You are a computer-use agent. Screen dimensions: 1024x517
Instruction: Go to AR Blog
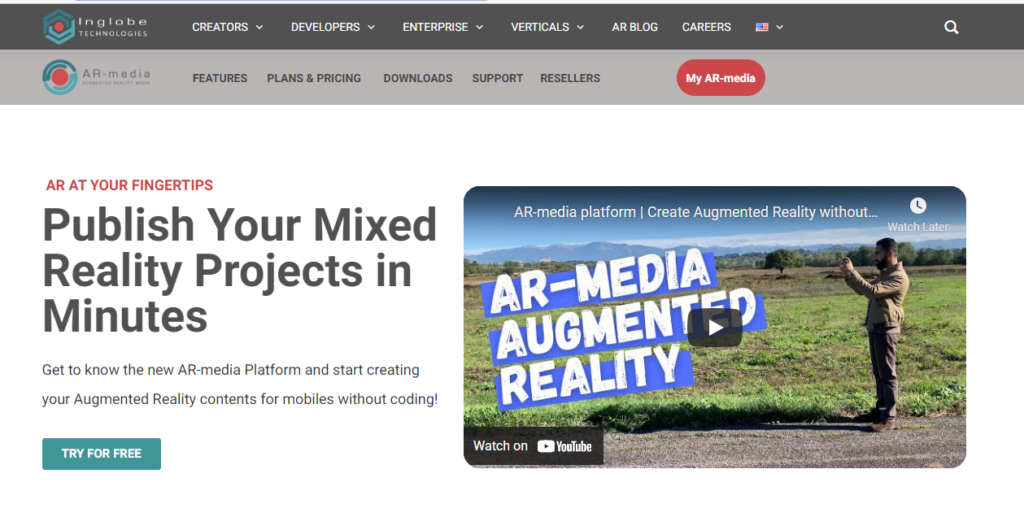click(x=635, y=27)
